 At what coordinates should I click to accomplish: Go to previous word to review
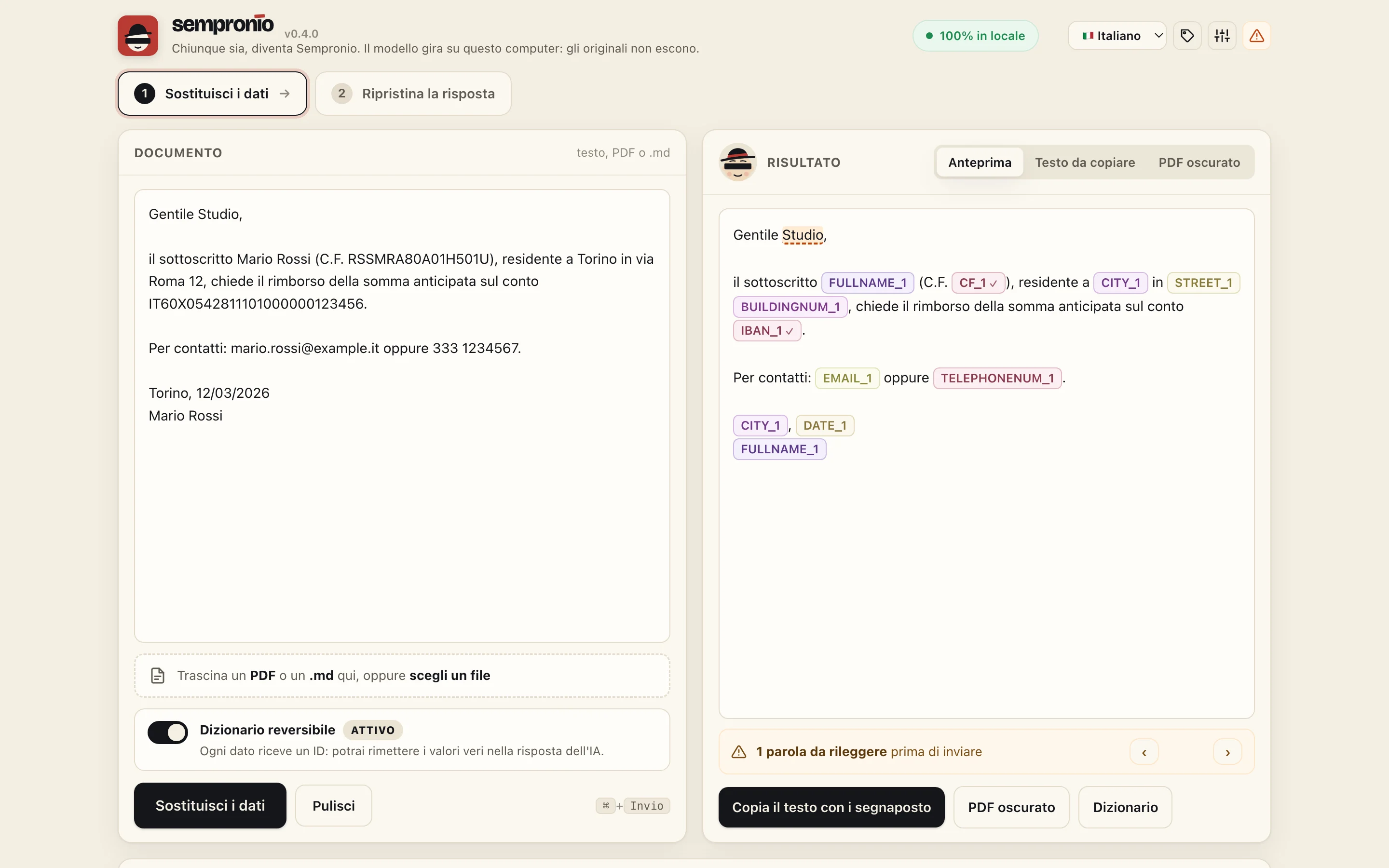[1144, 752]
